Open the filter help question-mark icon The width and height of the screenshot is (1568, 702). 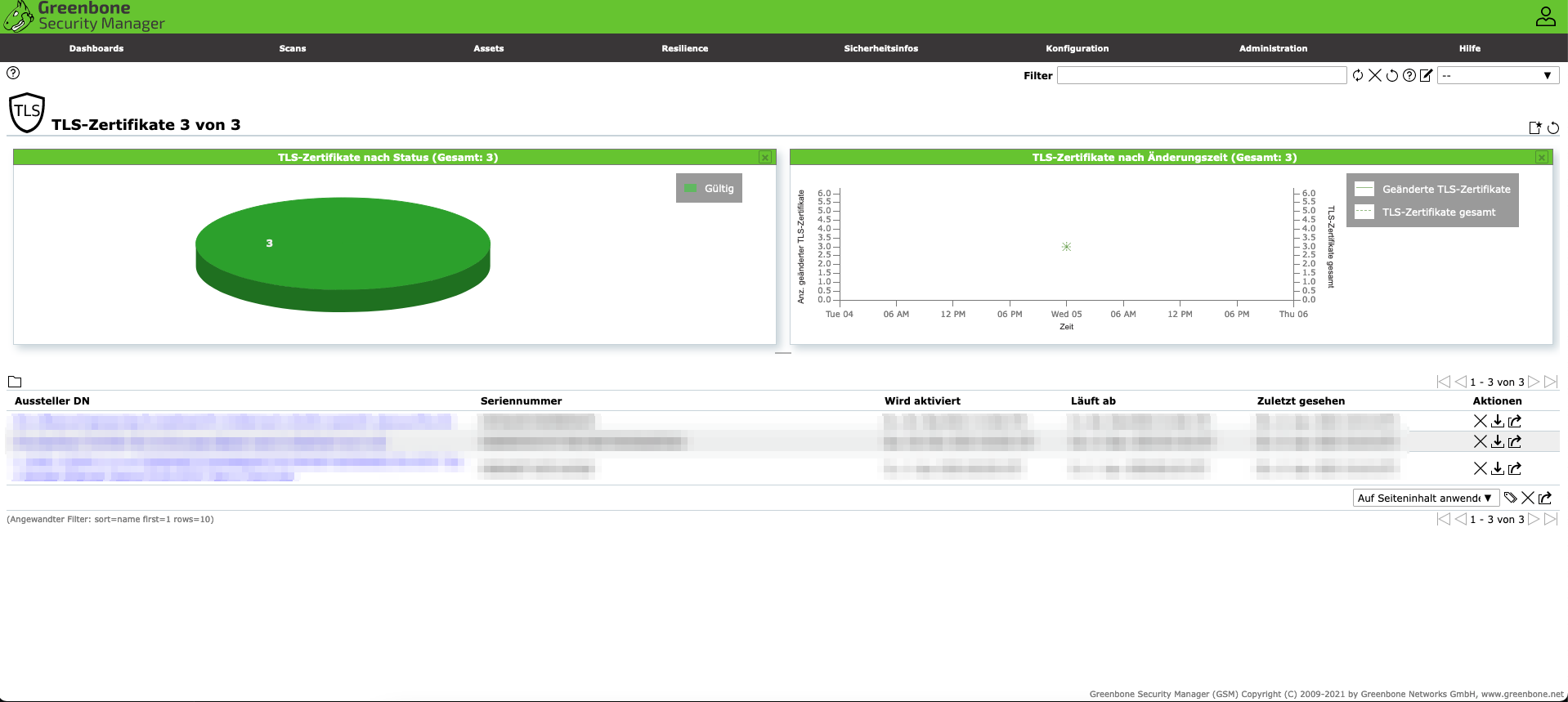(x=1409, y=75)
